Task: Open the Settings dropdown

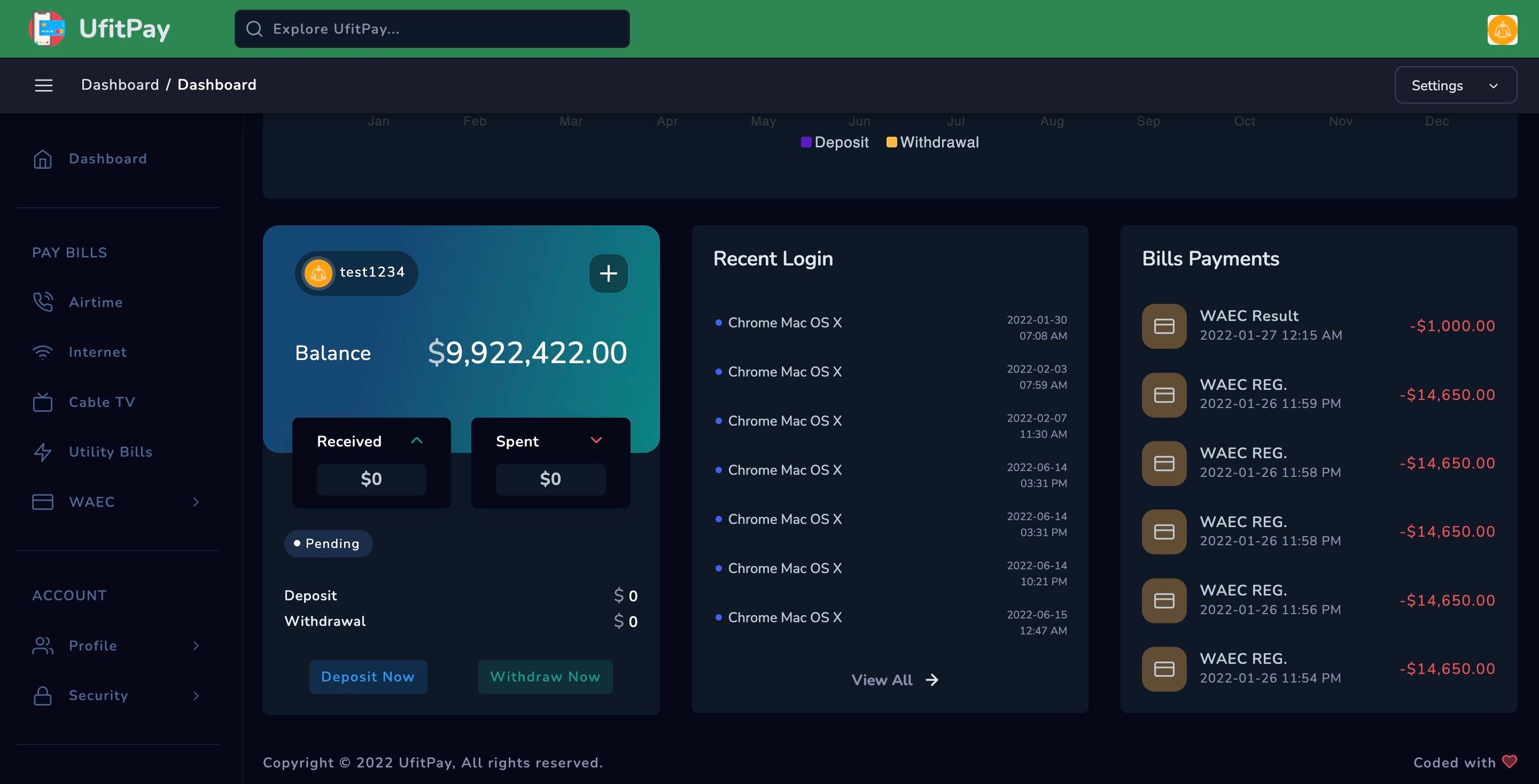Action: [x=1455, y=85]
